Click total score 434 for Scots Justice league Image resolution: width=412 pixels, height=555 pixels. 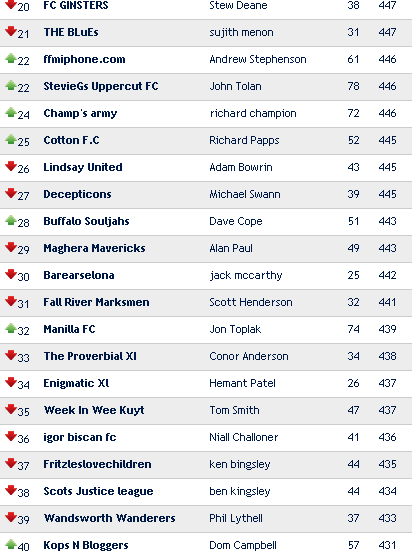tap(387, 491)
